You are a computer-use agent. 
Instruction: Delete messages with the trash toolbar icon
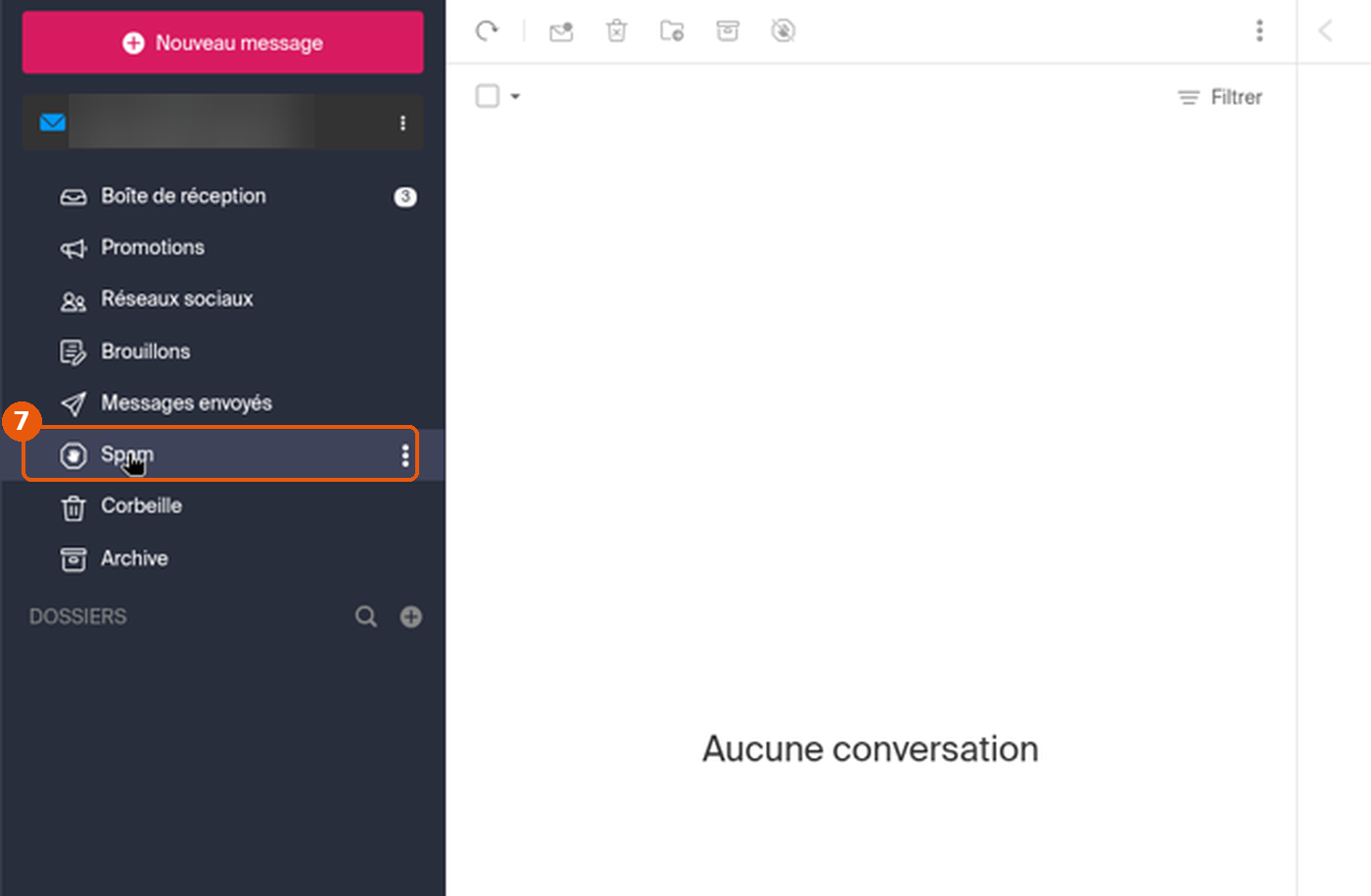tap(616, 31)
